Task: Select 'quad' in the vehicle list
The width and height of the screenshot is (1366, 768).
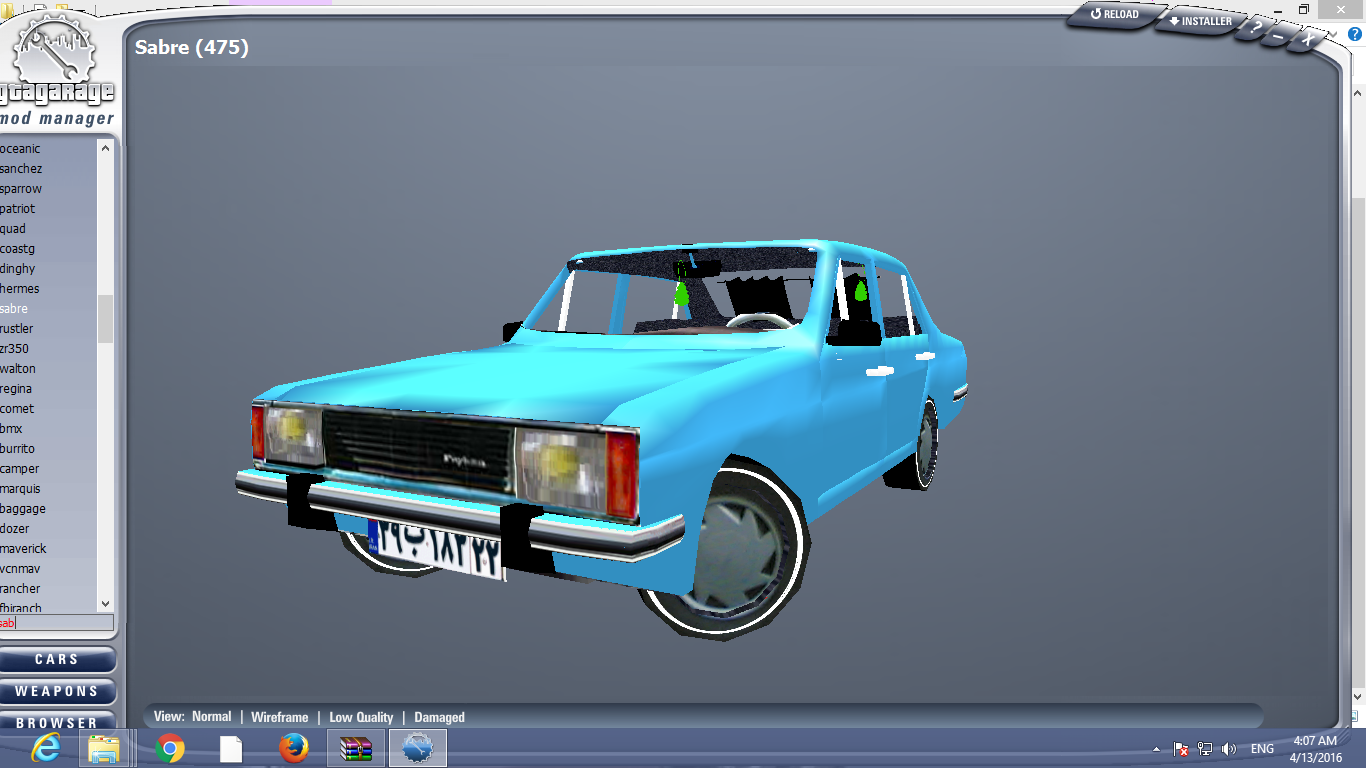Action: [x=13, y=229]
